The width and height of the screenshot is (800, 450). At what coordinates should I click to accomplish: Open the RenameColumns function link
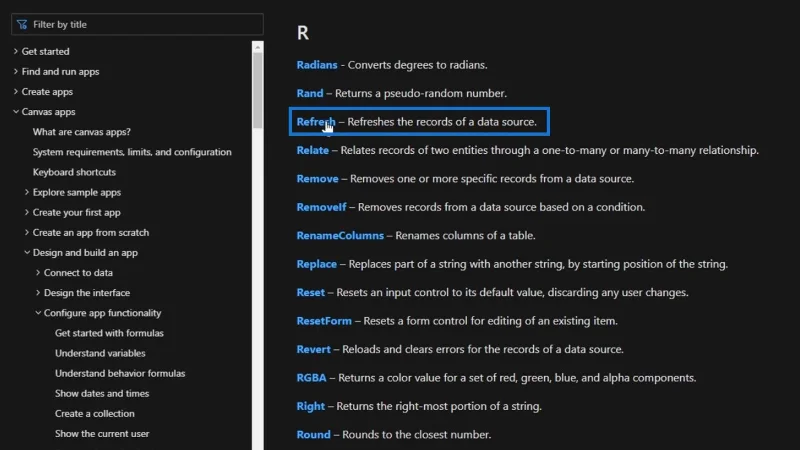tap(340, 236)
